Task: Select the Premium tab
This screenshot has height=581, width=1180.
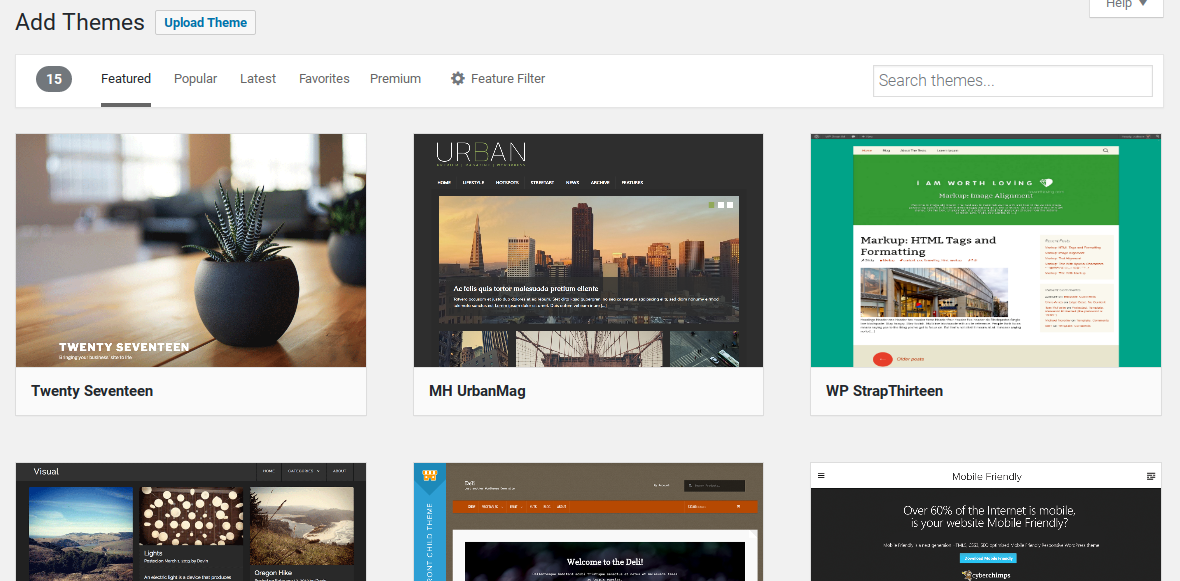Action: click(395, 79)
